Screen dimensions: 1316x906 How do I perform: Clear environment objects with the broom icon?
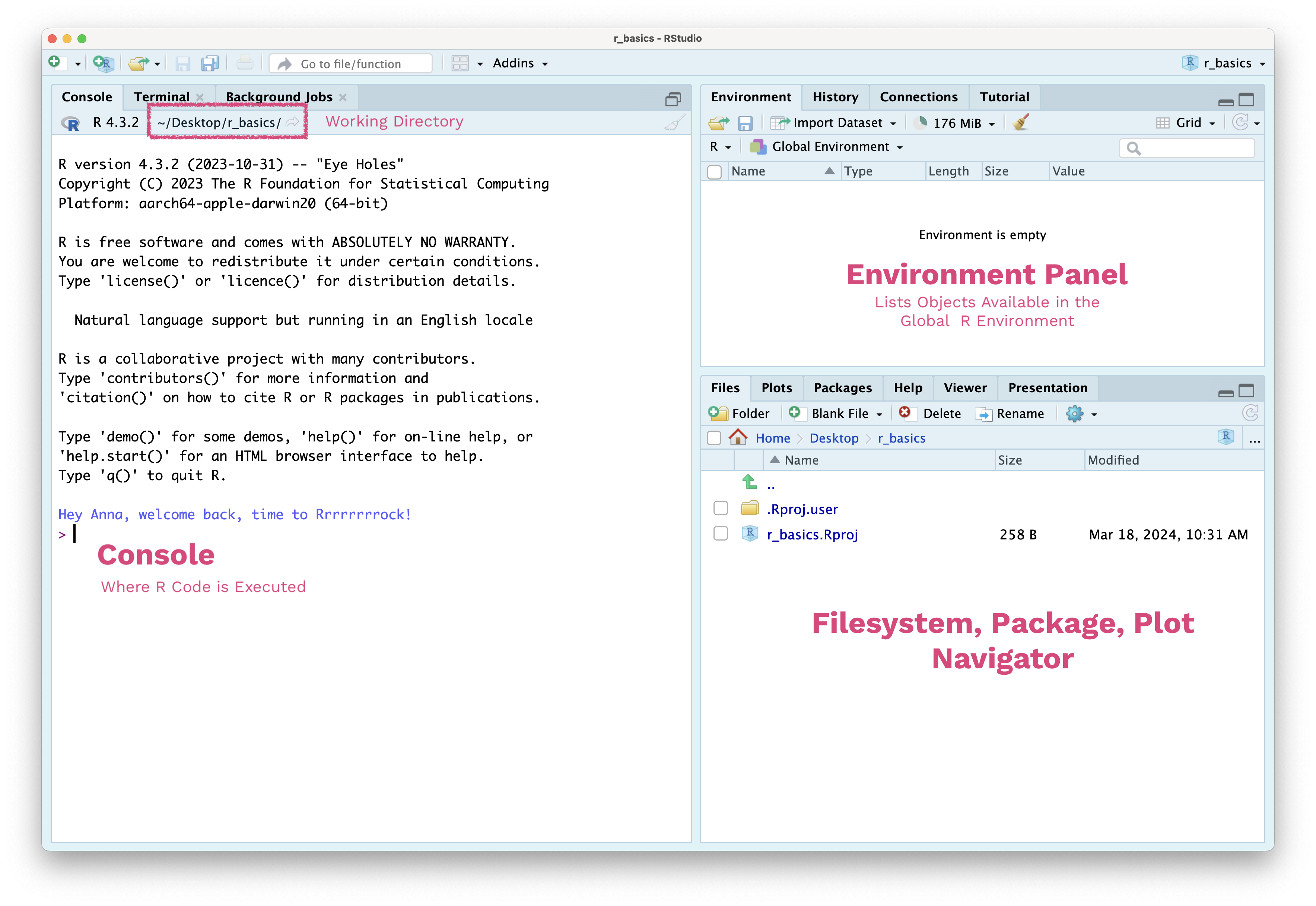(x=1021, y=122)
